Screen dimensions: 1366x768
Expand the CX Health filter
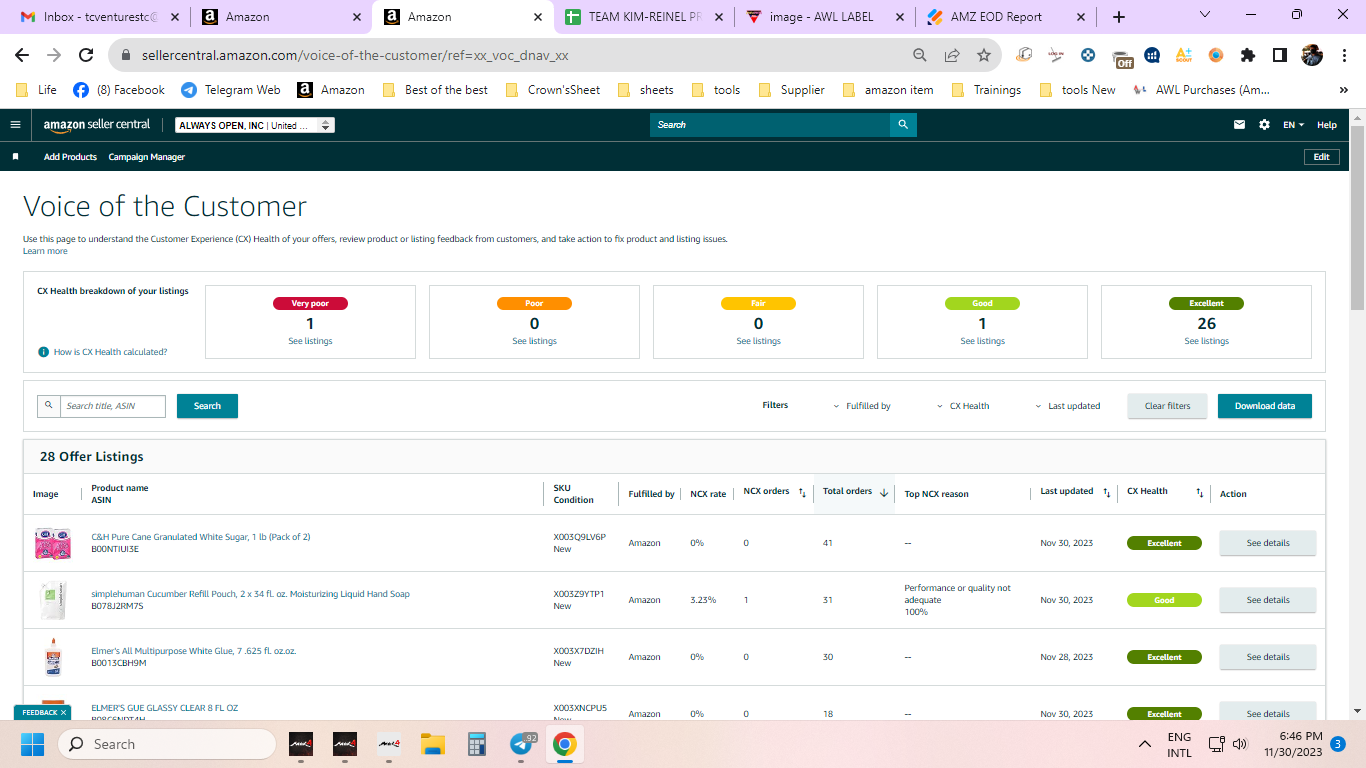[963, 406]
